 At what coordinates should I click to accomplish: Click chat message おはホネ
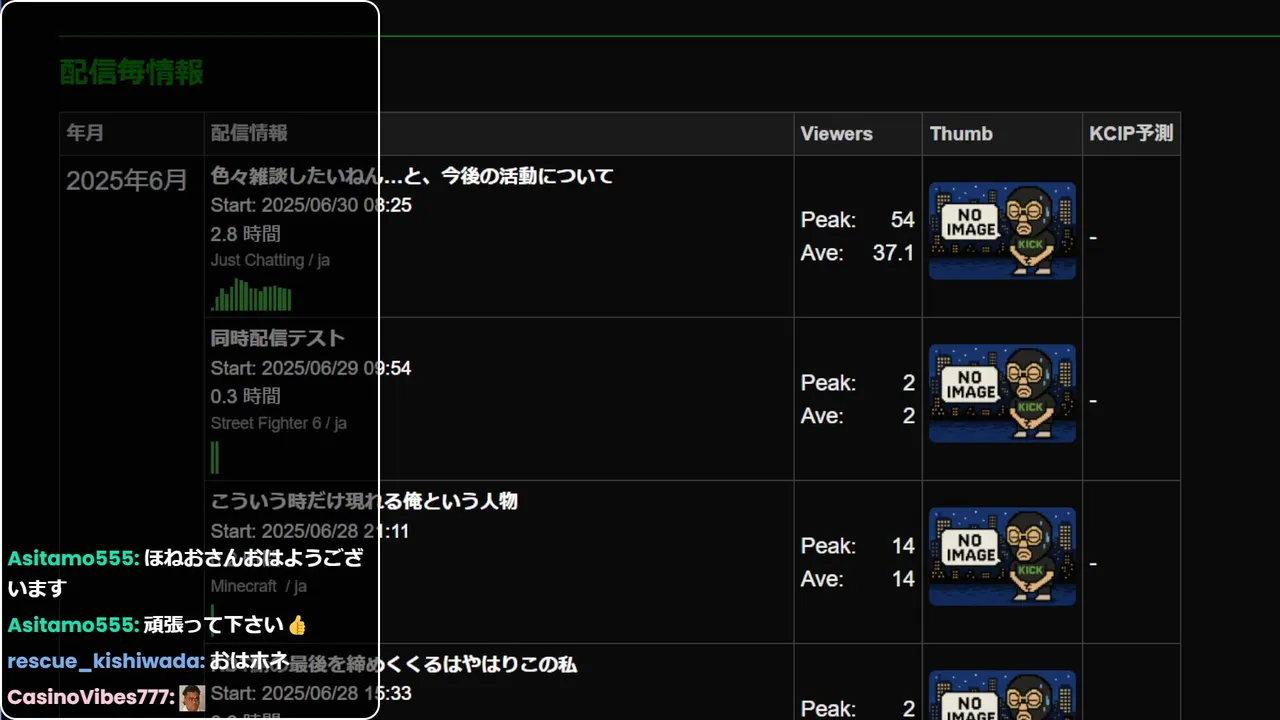250,661
